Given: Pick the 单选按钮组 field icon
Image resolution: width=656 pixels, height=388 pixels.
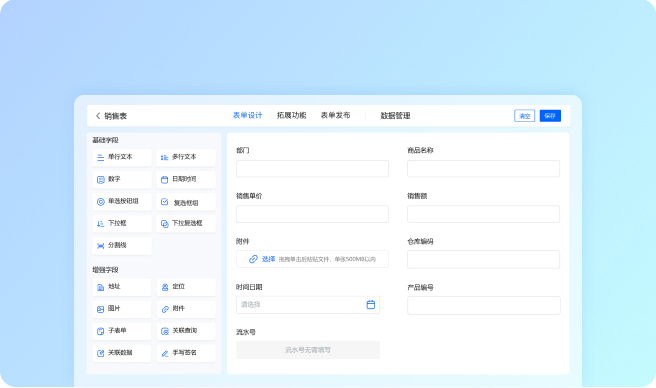Looking at the screenshot, I should [100, 202].
